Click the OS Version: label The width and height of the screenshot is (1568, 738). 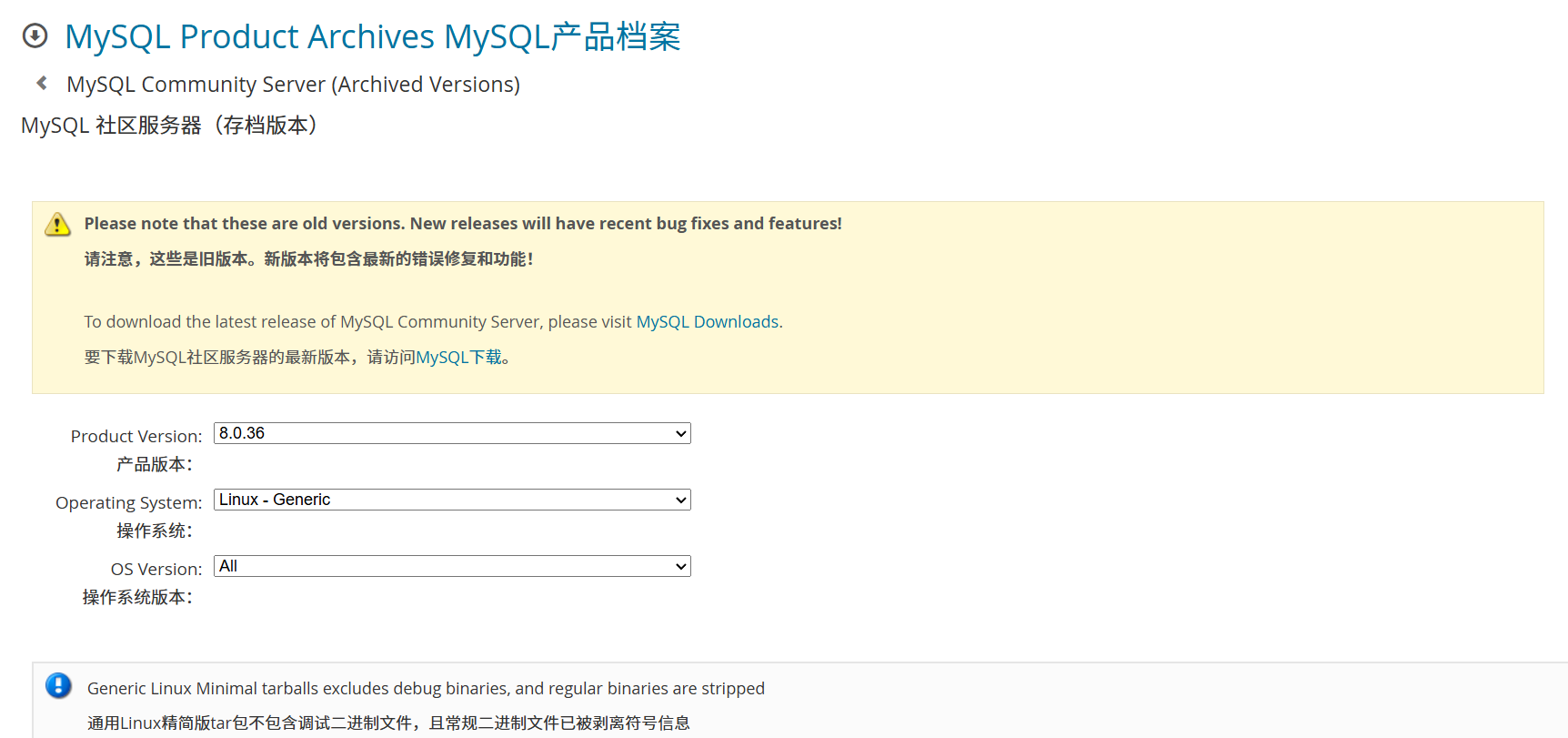tap(156, 570)
